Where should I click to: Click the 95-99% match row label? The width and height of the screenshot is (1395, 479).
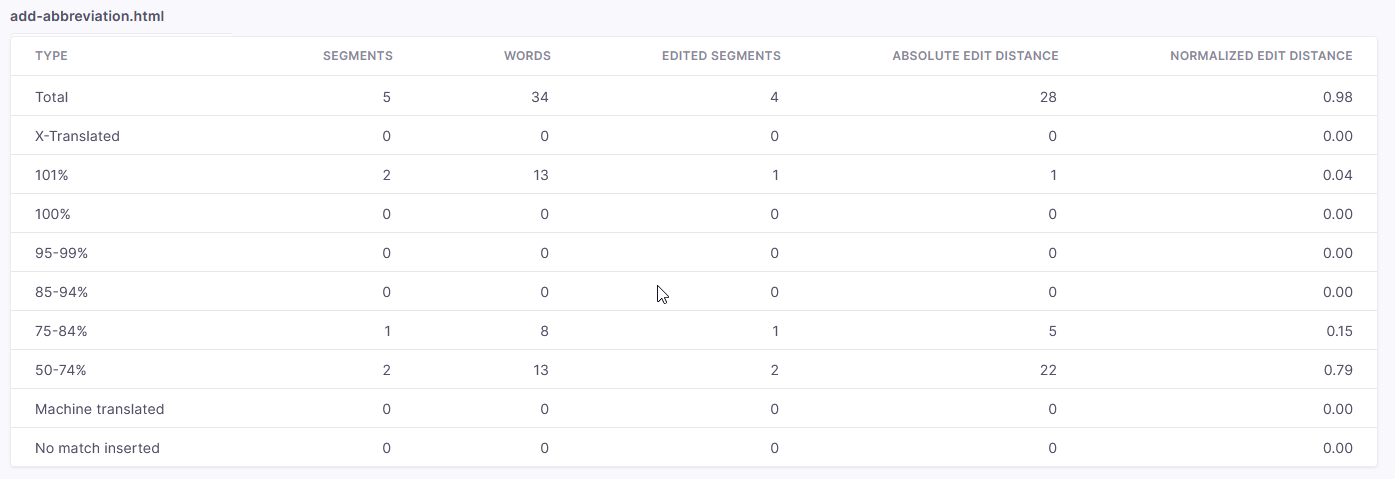[61, 253]
